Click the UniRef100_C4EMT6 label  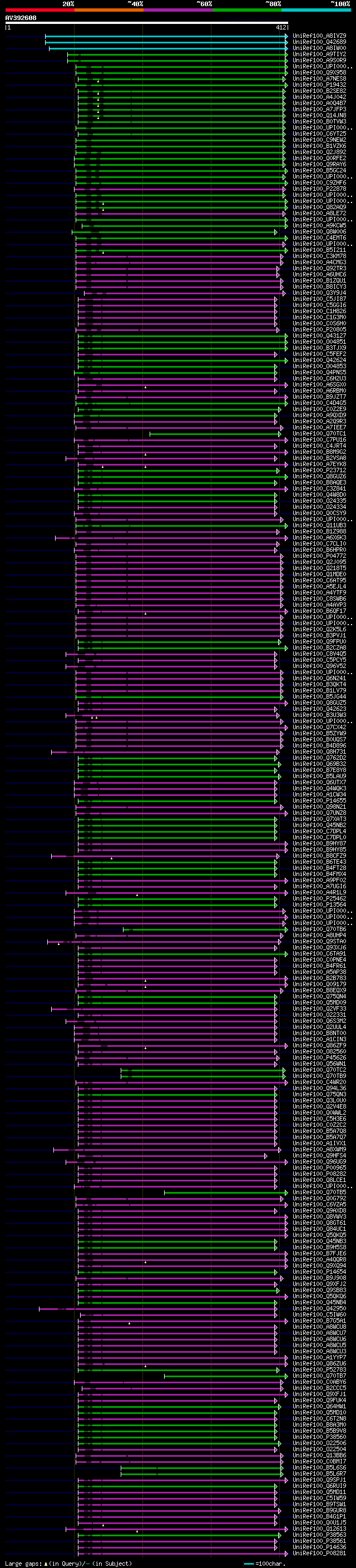click(319, 238)
